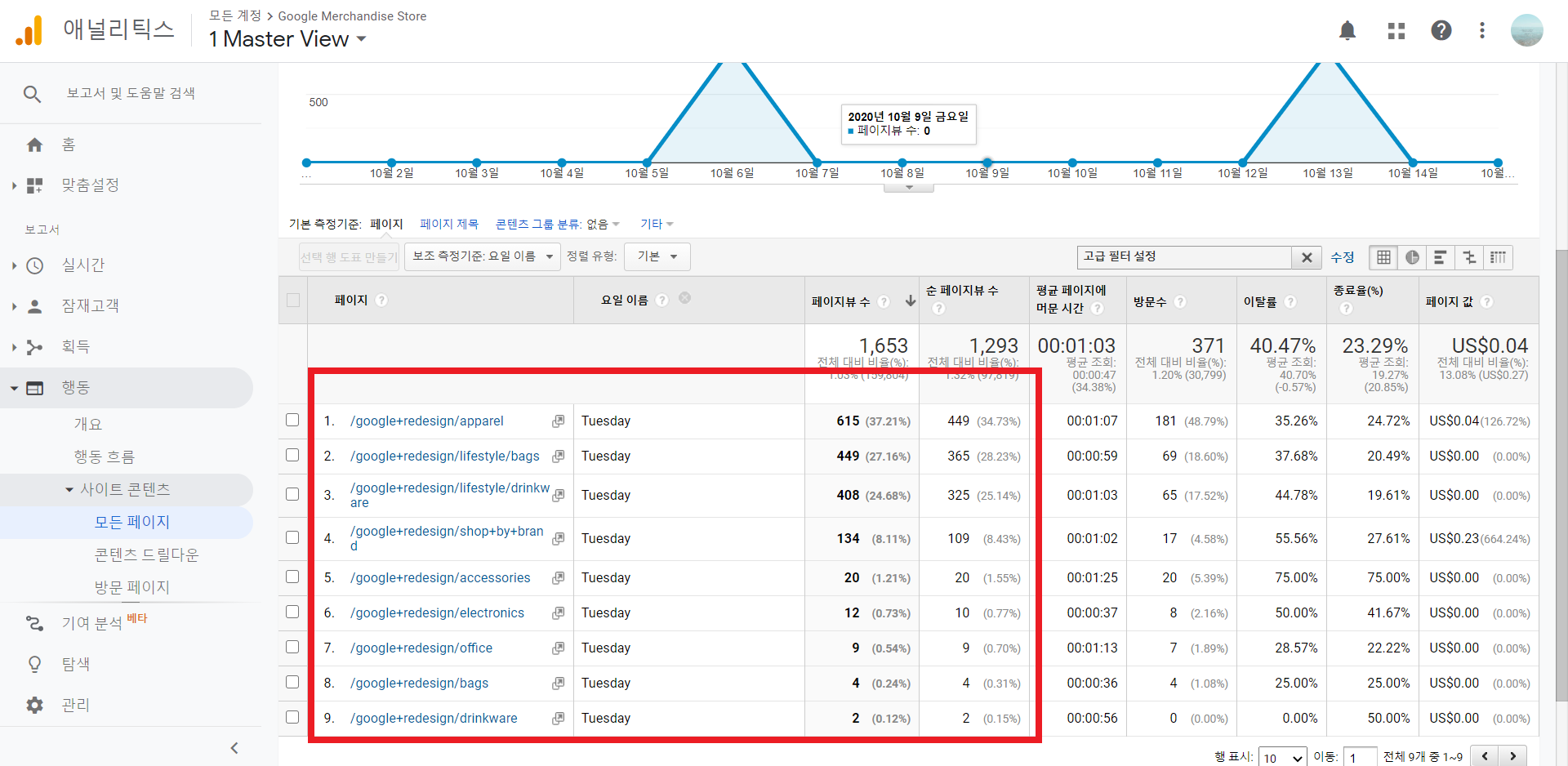
Task: Open the 정렬 유형 기본 dropdown
Action: coord(657,256)
